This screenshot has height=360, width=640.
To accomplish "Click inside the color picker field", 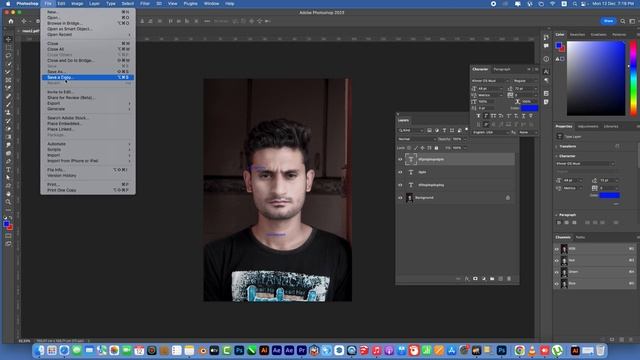I will point(596,78).
